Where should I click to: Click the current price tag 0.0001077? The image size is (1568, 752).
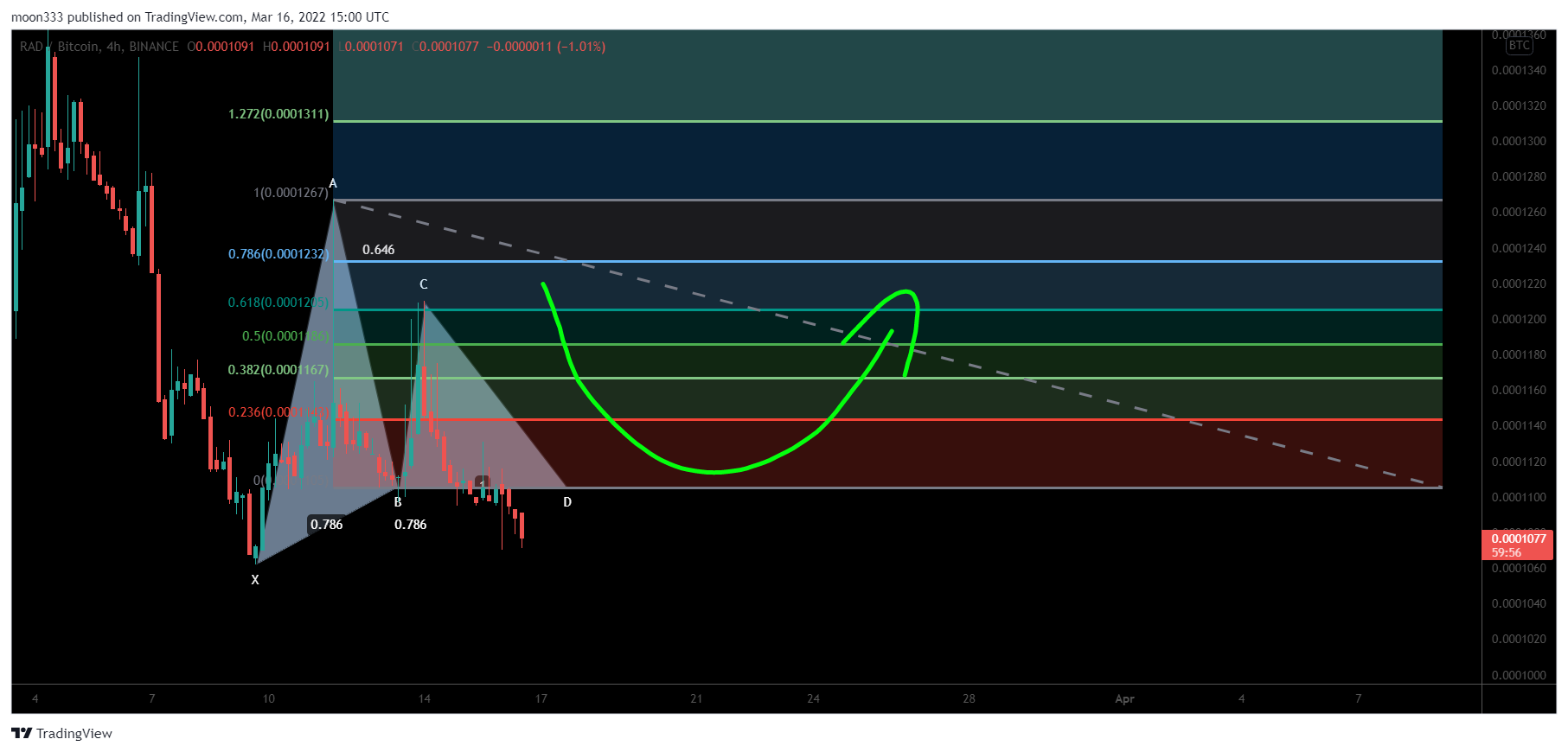[x=1518, y=545]
